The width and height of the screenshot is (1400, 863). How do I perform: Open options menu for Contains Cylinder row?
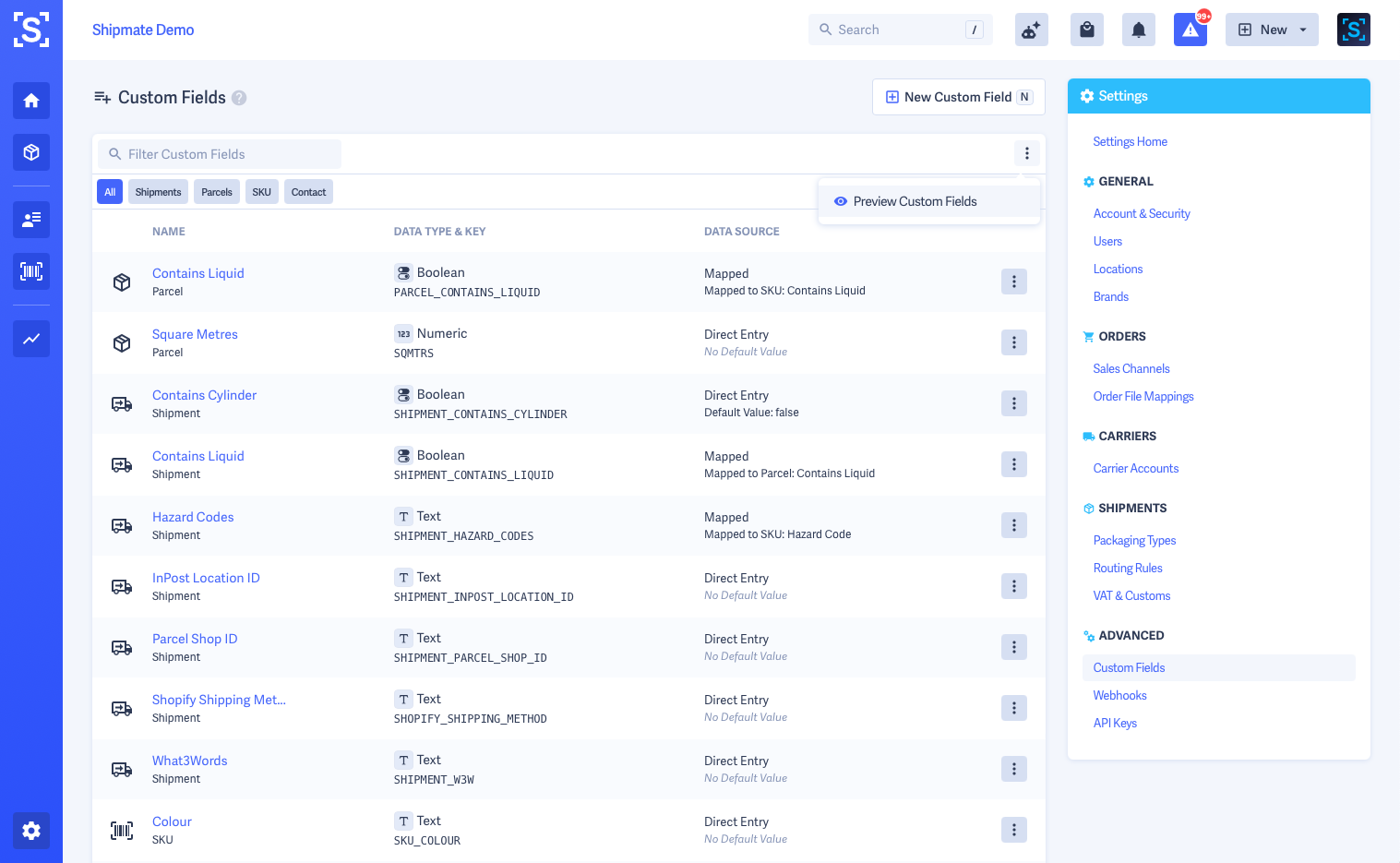pyautogui.click(x=1014, y=403)
